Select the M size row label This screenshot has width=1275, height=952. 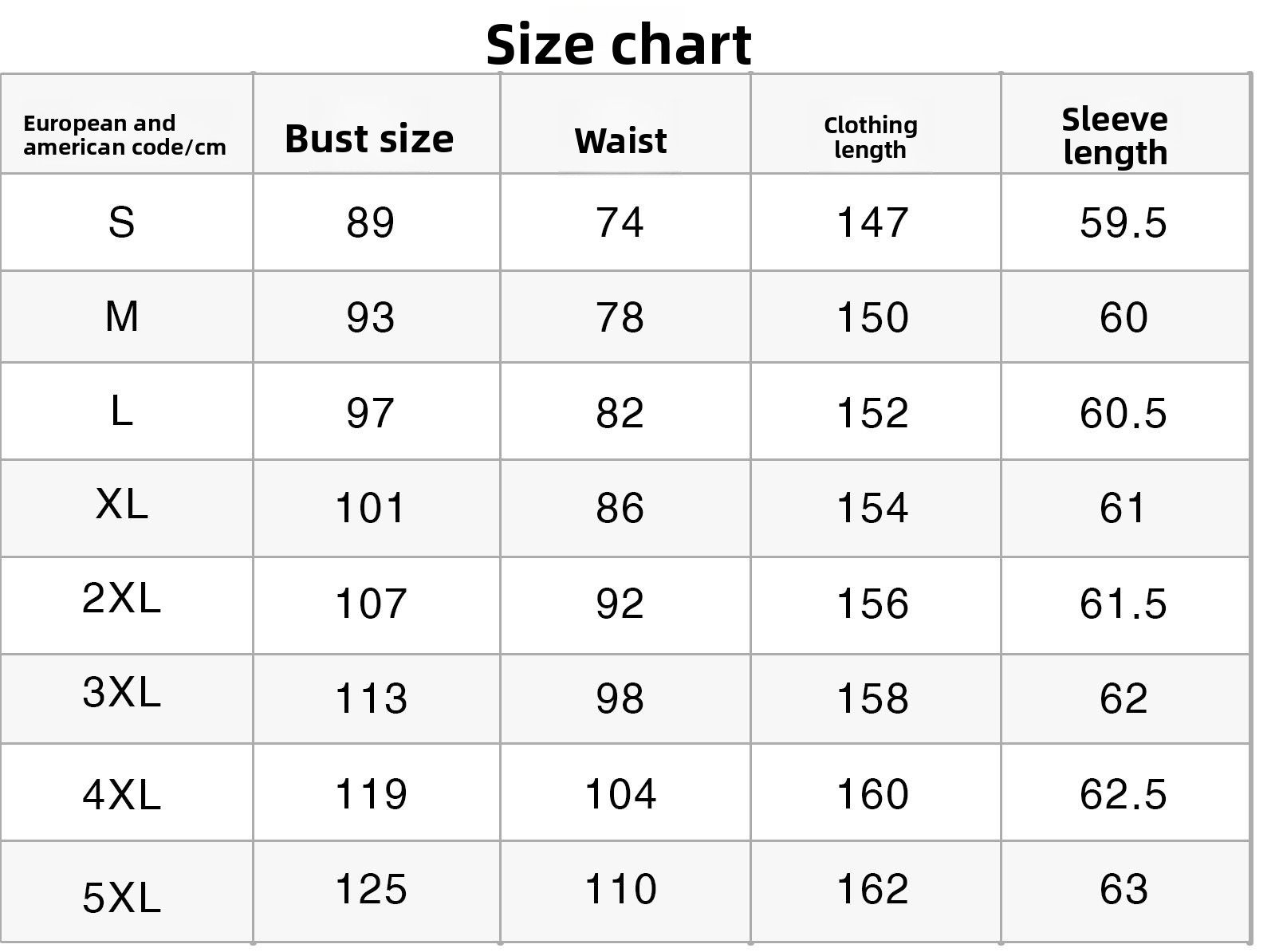coord(121,317)
